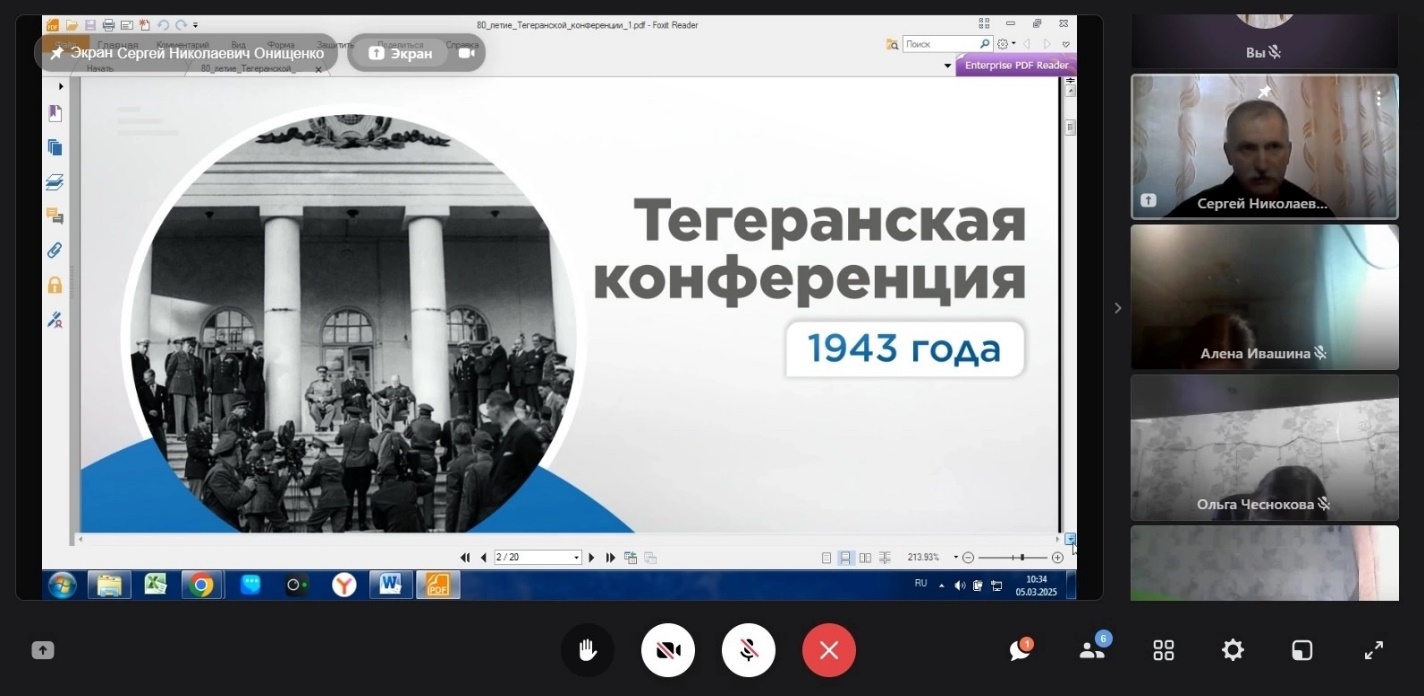Select continuous page view mode
Viewport: 1424px width, 696px height.
tap(846, 557)
